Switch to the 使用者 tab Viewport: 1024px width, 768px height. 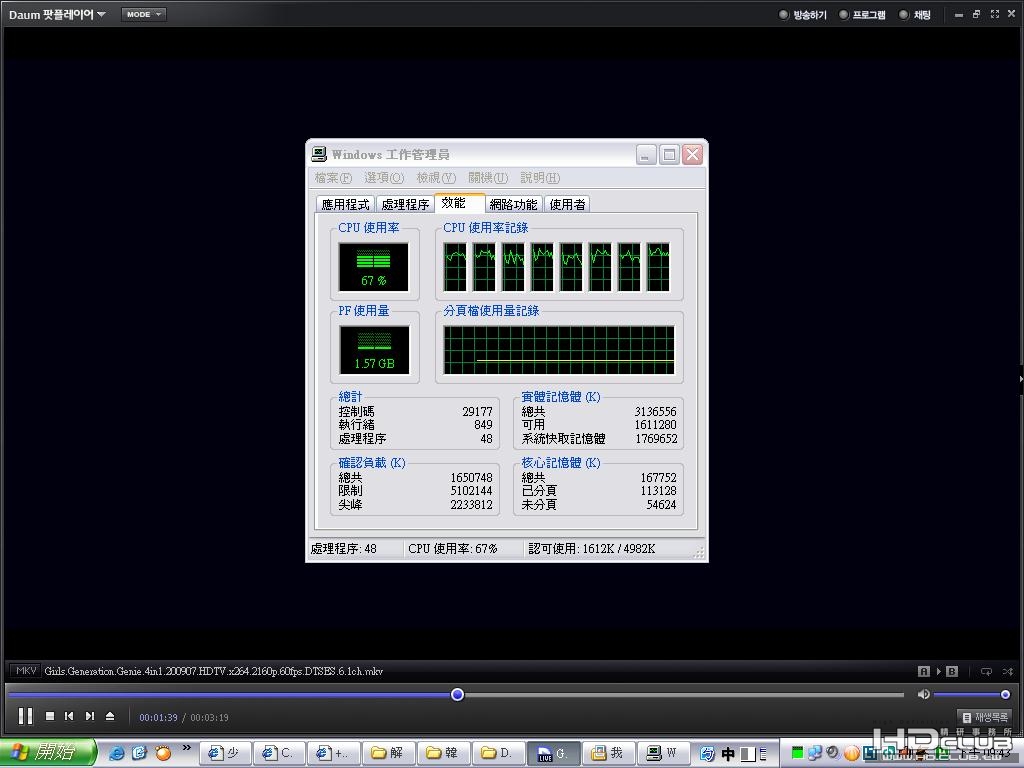click(567, 204)
